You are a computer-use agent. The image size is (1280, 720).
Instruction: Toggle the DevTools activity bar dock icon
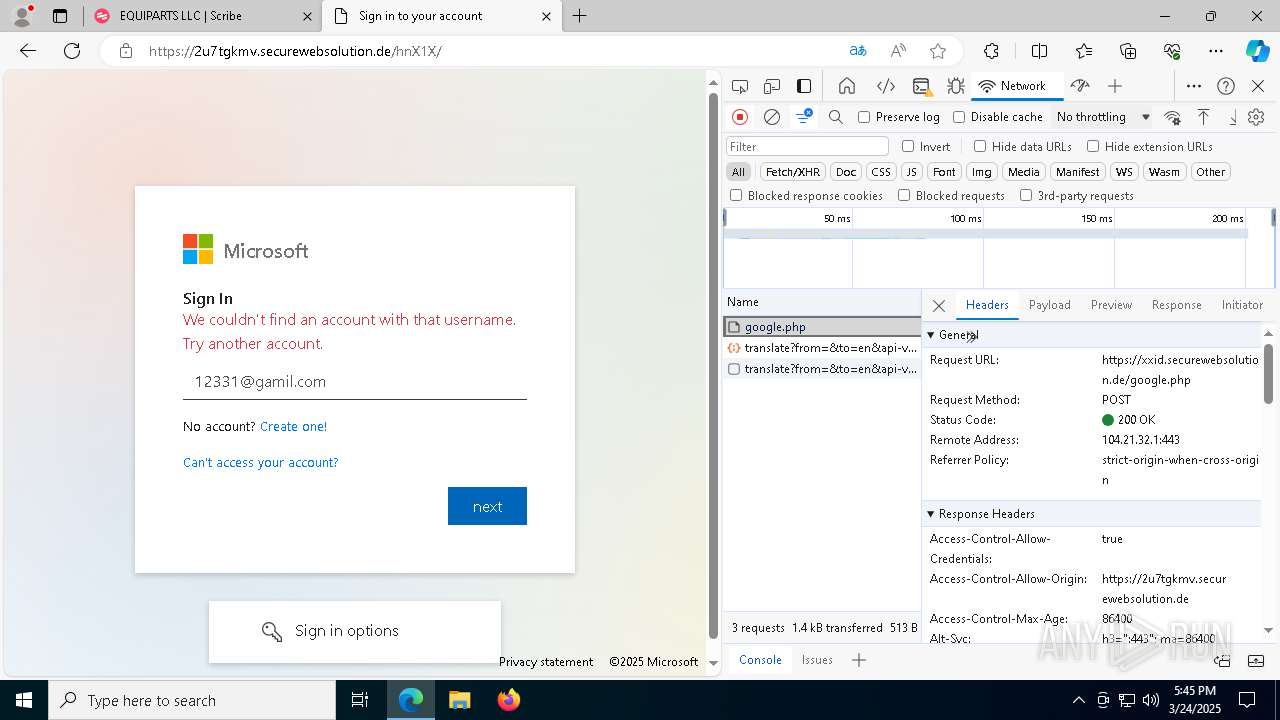click(804, 86)
